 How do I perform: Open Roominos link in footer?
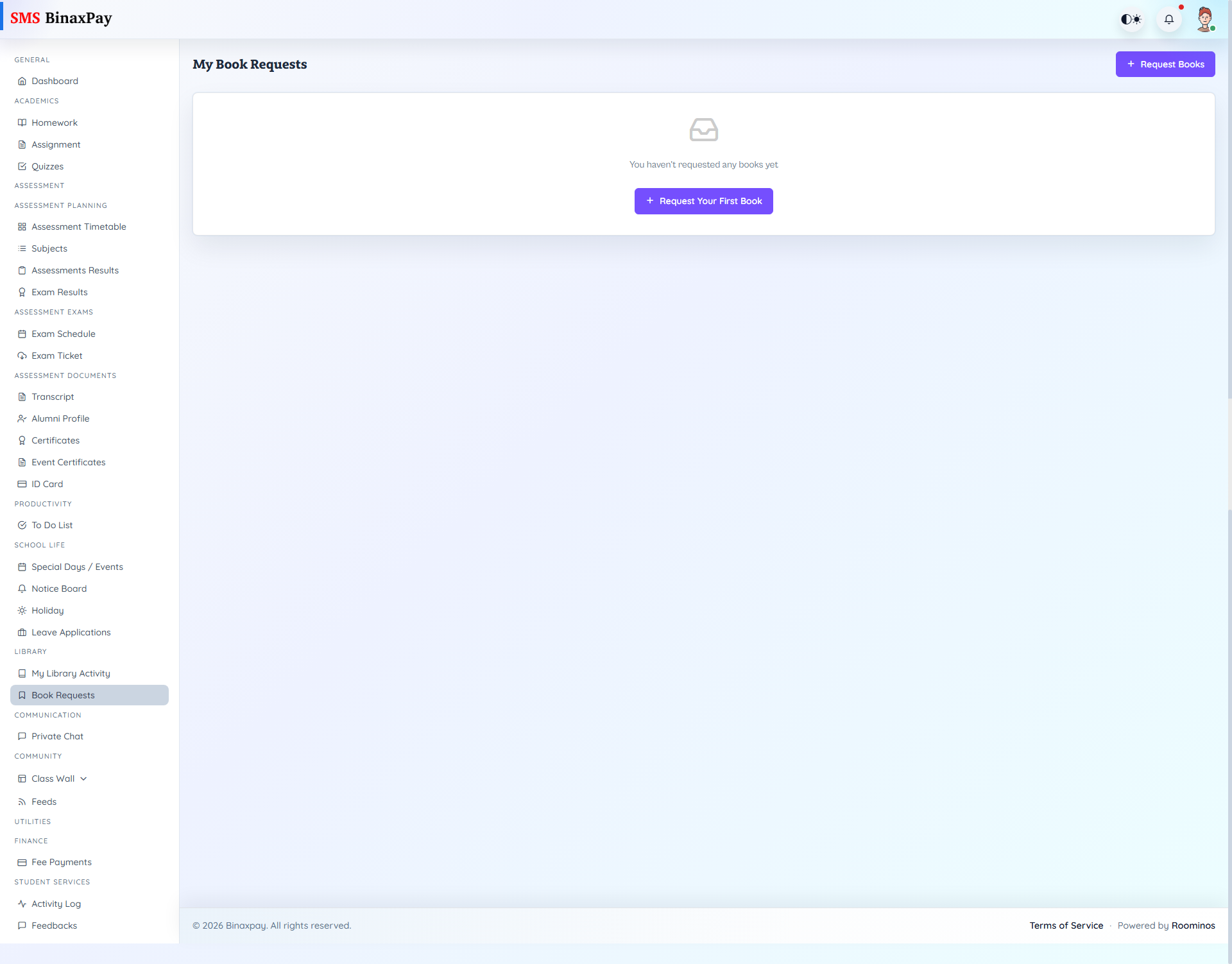(x=1193, y=925)
